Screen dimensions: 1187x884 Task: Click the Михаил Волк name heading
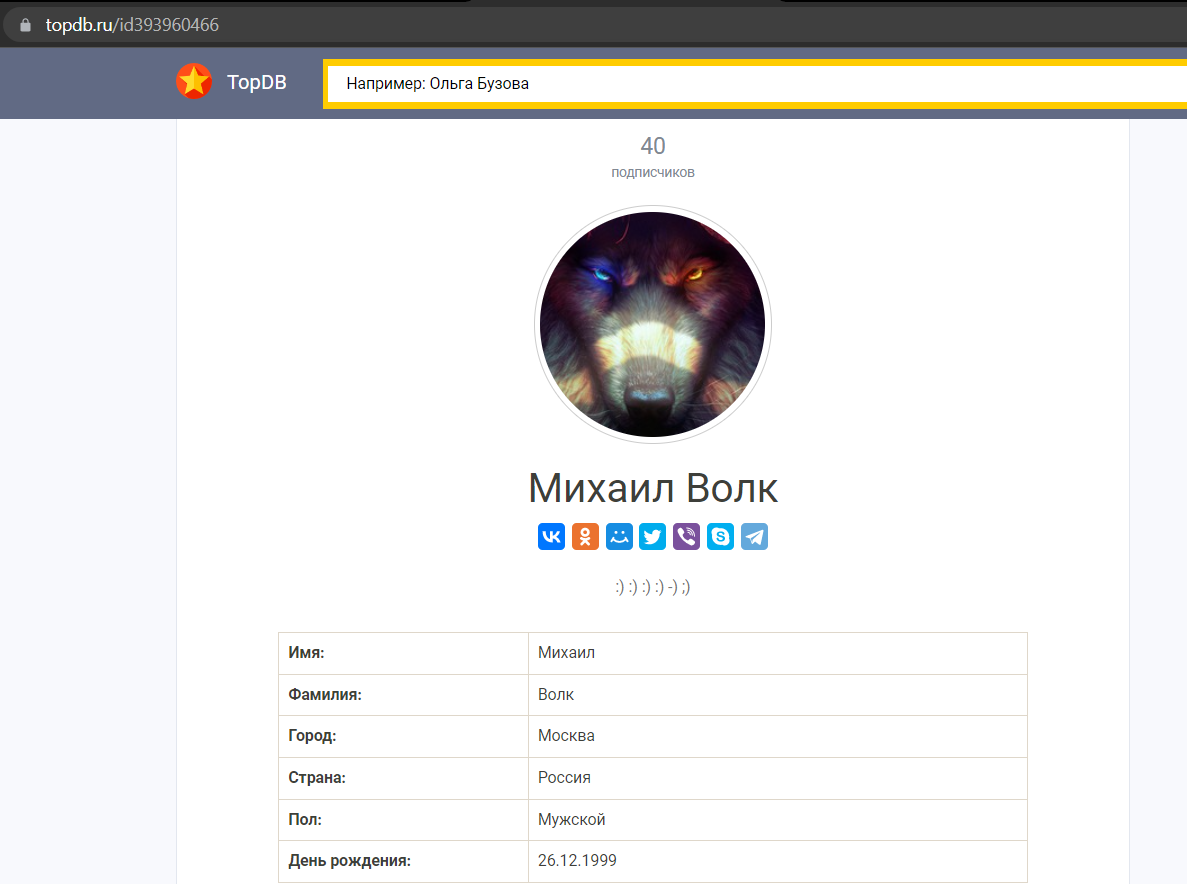pos(653,488)
